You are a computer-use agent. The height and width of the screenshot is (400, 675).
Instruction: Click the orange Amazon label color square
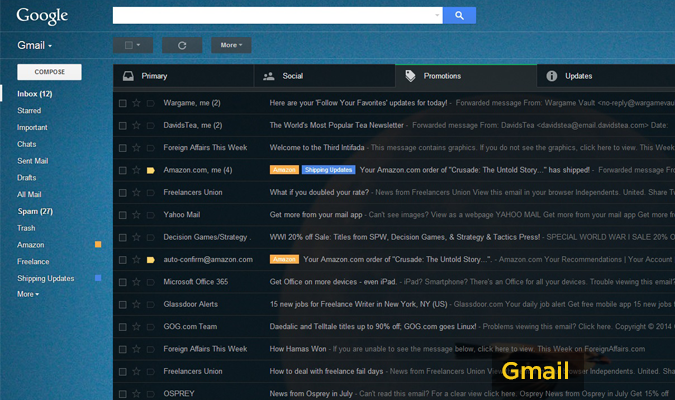tap(98, 245)
